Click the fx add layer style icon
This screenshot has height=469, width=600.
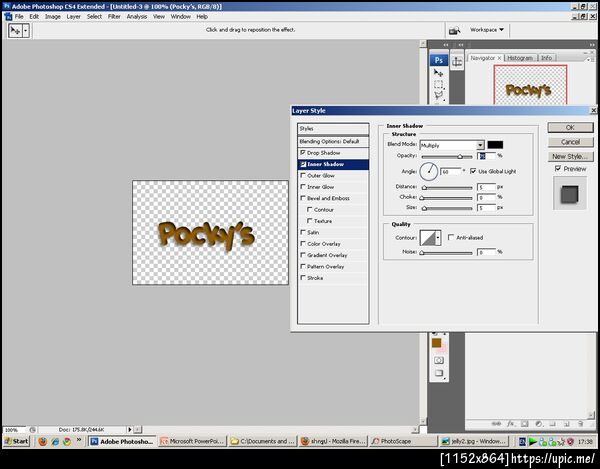tap(511, 423)
